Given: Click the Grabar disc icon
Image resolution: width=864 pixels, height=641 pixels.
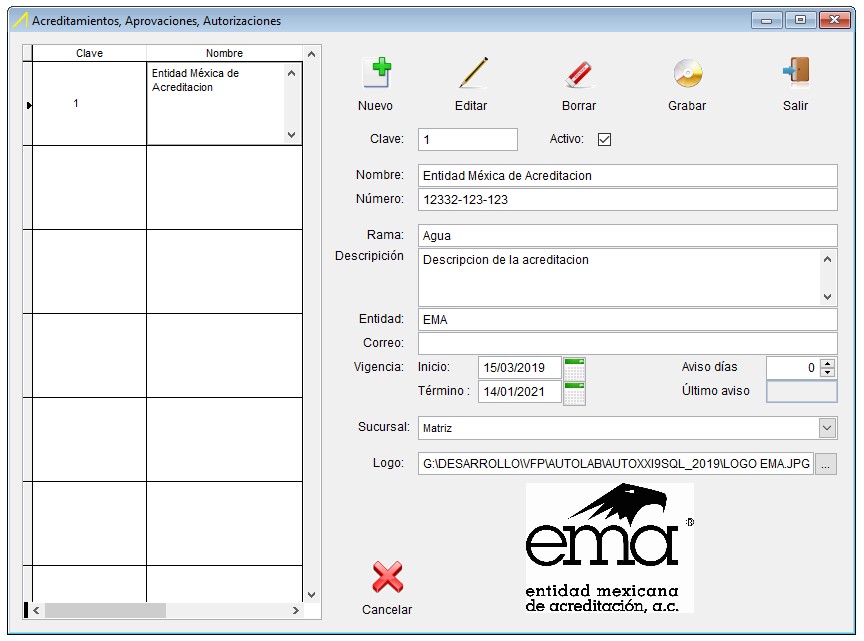Looking at the screenshot, I should [x=688, y=73].
